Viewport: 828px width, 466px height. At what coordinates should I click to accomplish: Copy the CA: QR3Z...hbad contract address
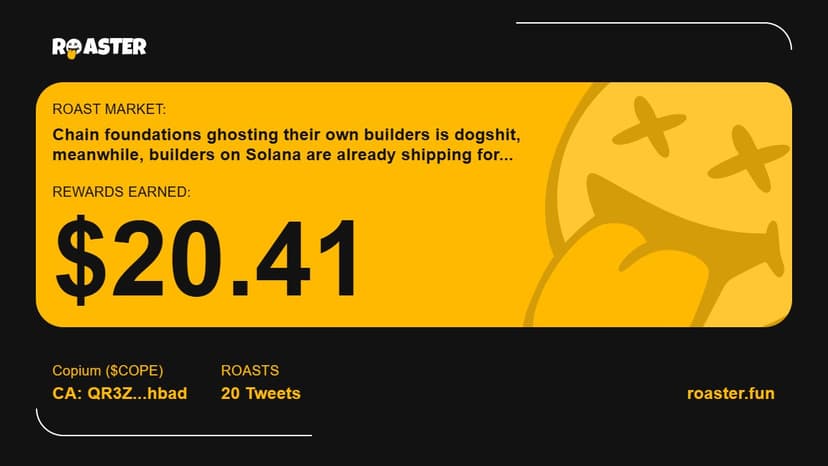[x=119, y=393]
